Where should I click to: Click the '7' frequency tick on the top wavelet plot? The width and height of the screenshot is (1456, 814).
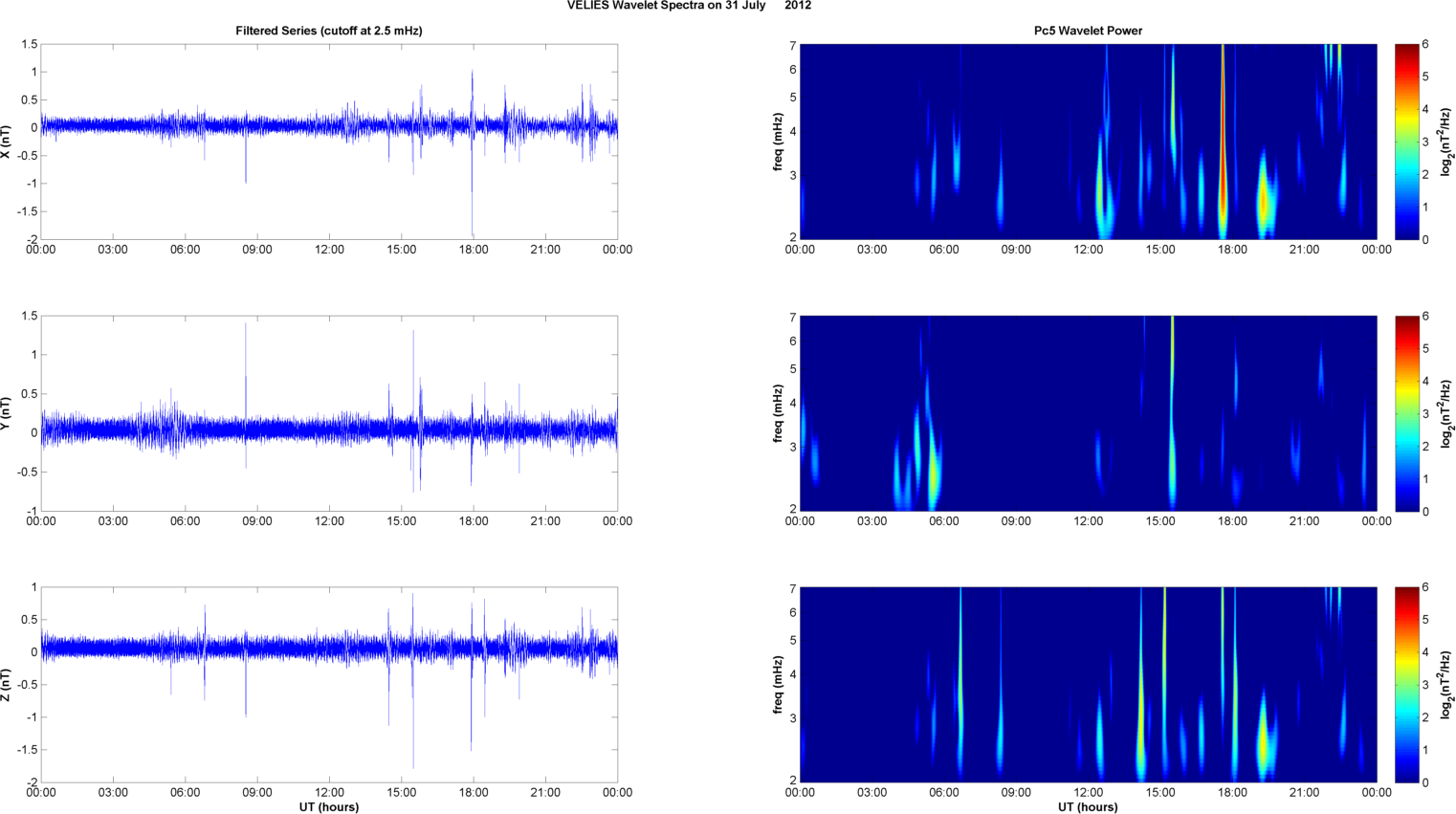(x=793, y=45)
